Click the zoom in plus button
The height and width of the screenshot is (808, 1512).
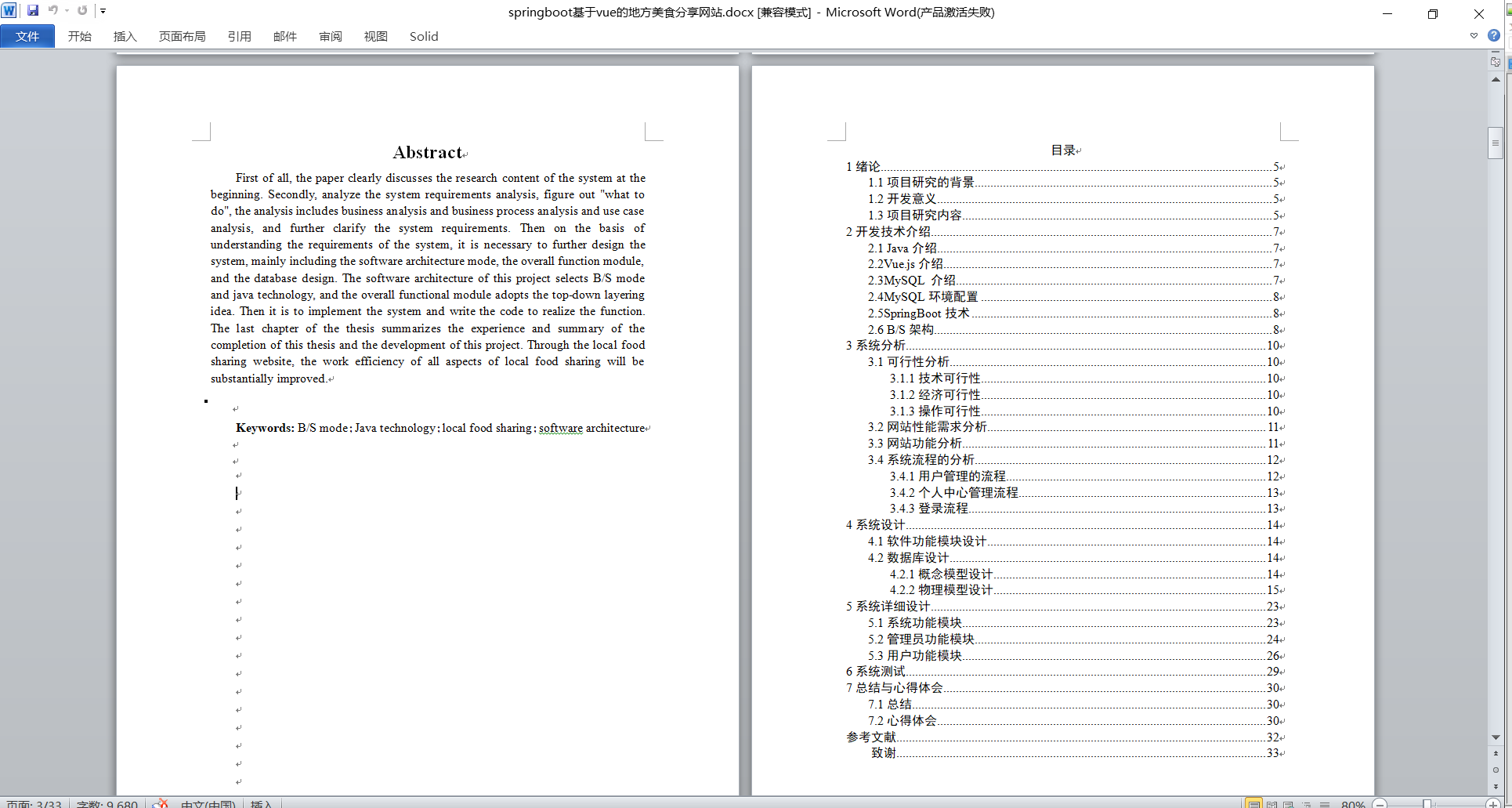click(1493, 803)
